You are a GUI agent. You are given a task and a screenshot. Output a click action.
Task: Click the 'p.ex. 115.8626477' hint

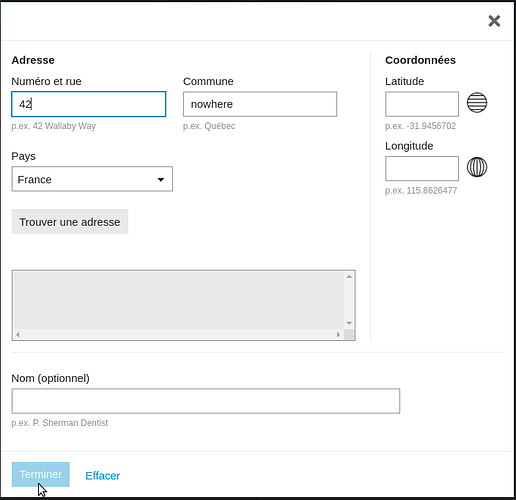point(421,191)
